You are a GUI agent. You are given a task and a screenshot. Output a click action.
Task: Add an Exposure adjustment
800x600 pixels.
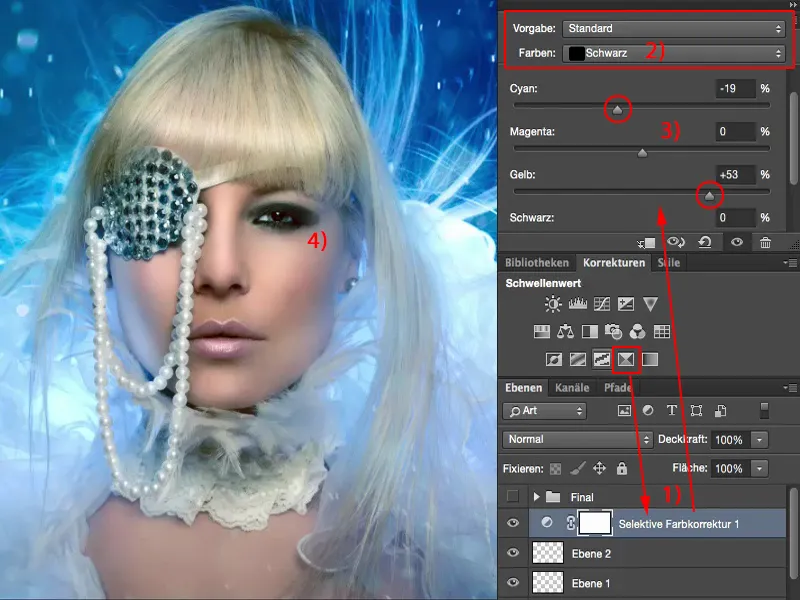point(626,305)
